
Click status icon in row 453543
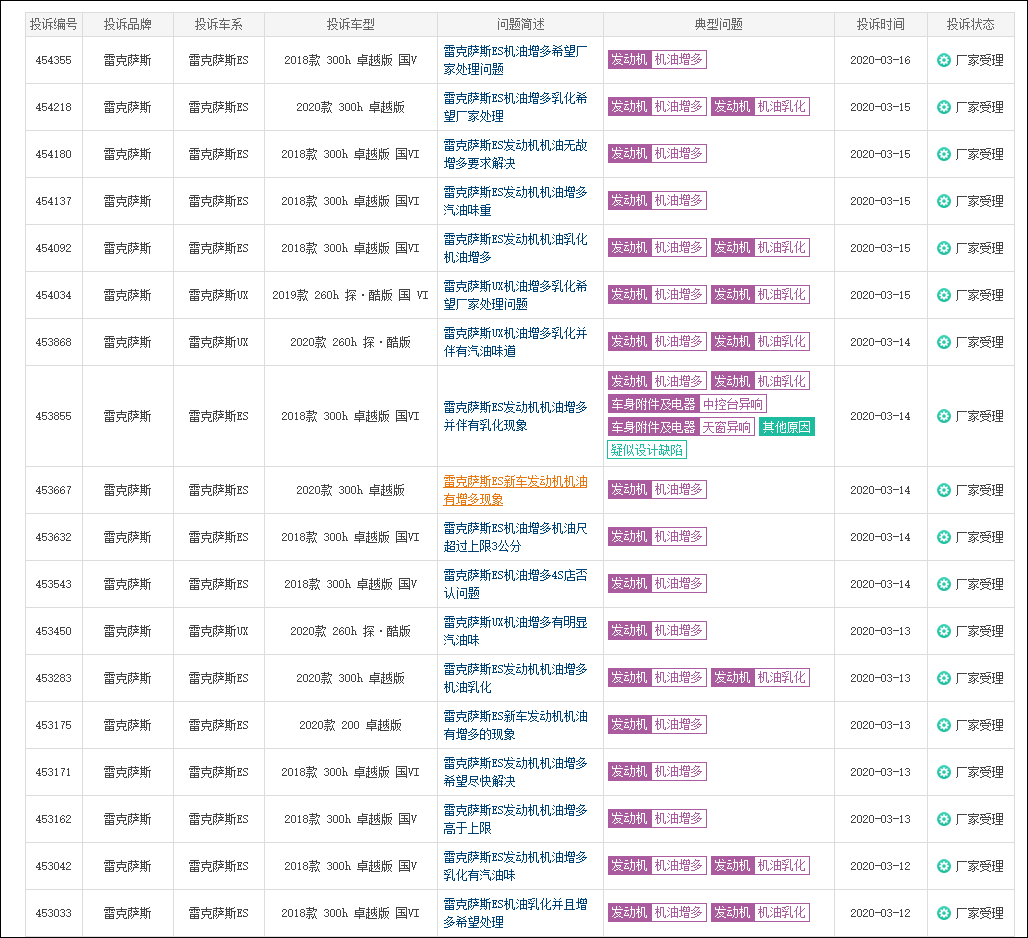(943, 584)
